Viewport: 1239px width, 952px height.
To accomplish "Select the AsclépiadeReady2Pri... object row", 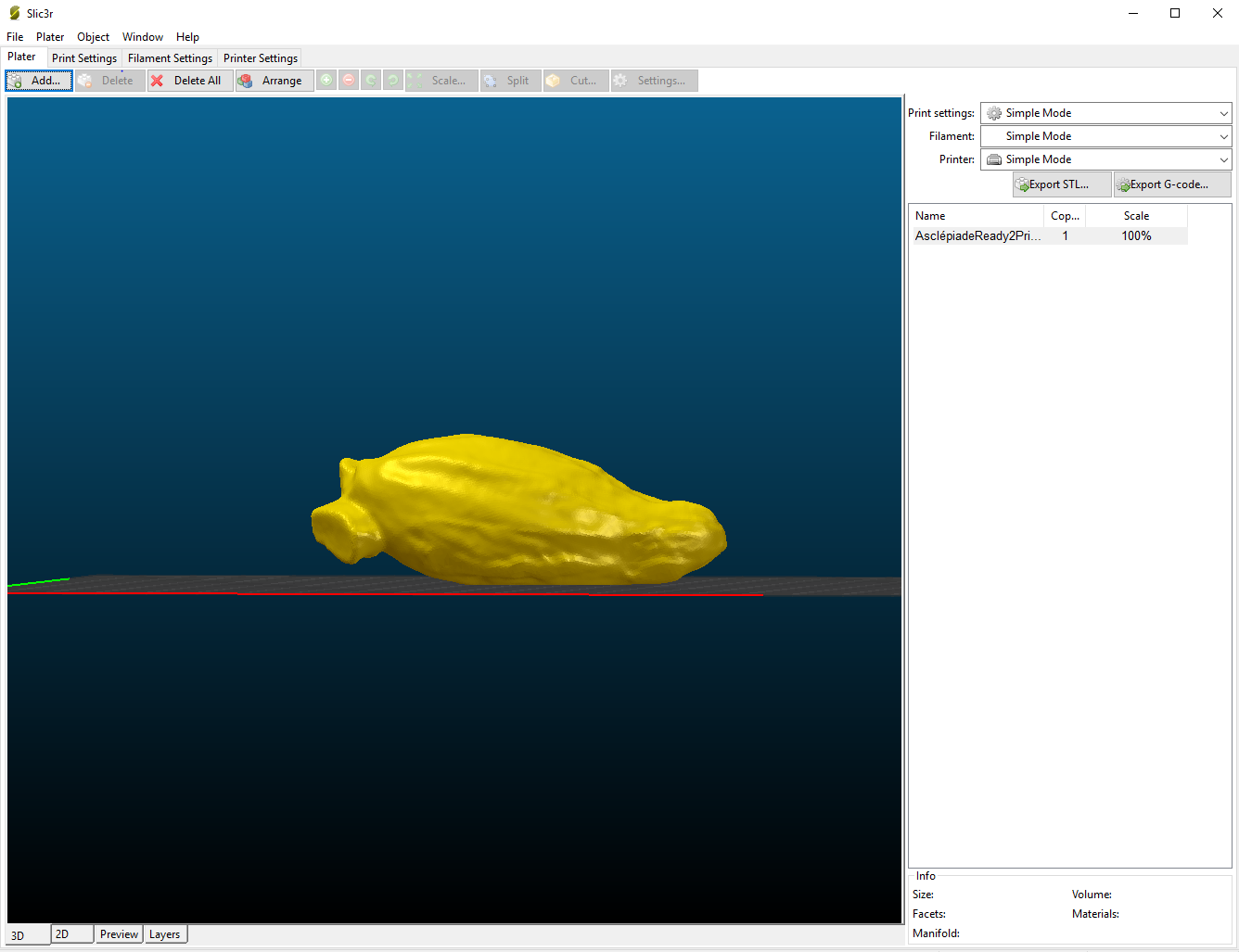I will [1048, 236].
